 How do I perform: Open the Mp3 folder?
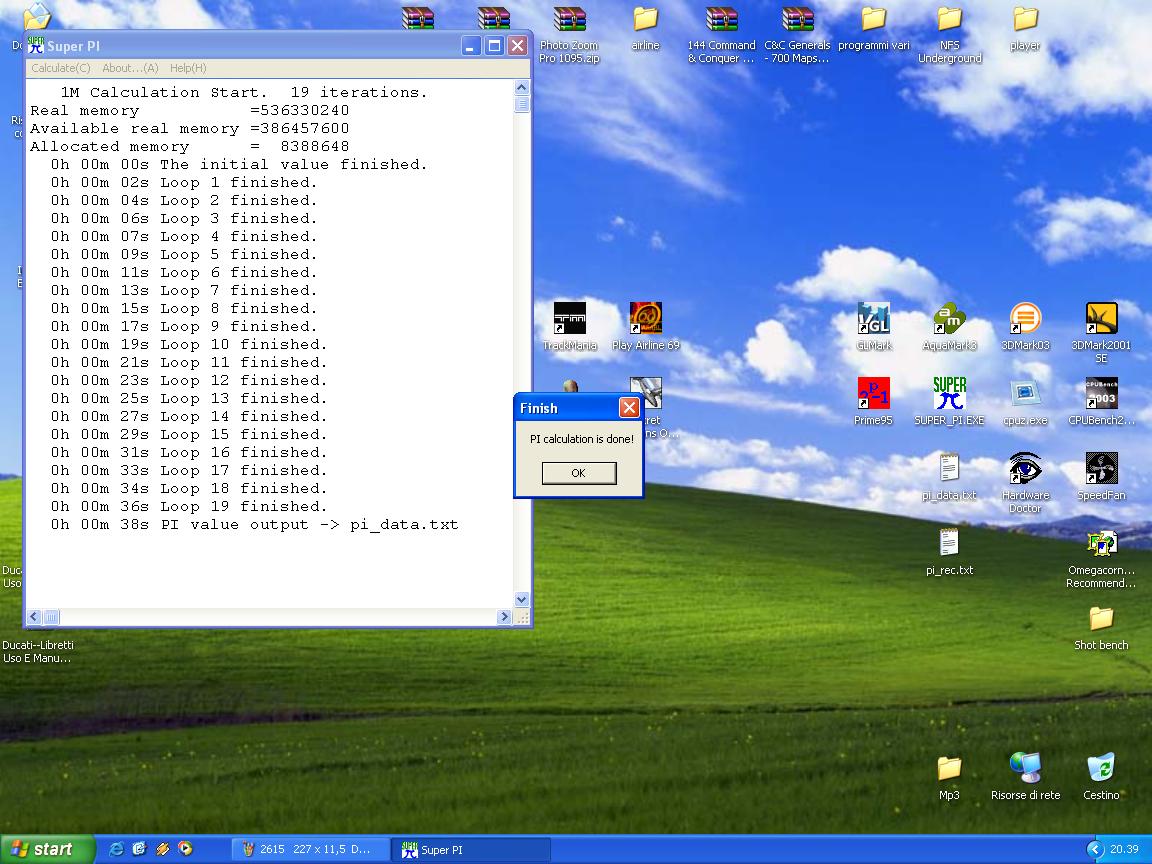pyautogui.click(x=949, y=777)
